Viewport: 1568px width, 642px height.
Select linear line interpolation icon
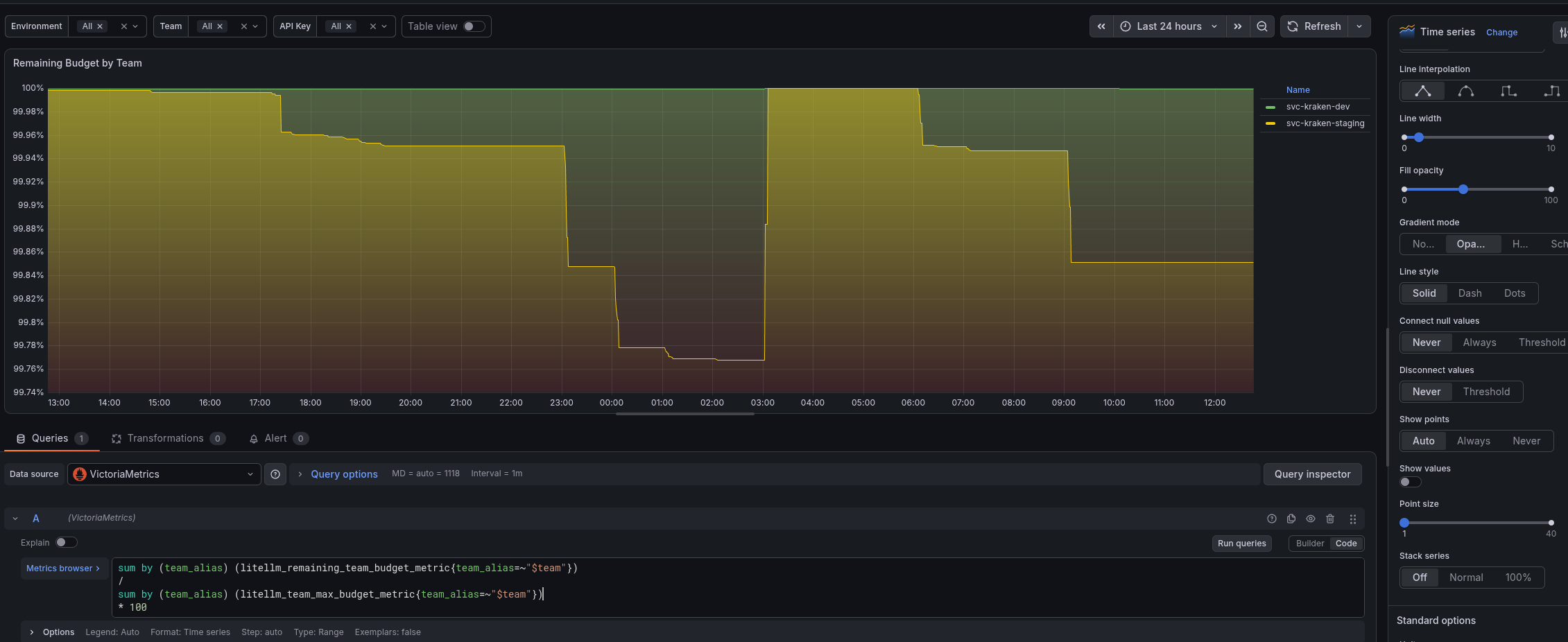pyautogui.click(x=1423, y=91)
